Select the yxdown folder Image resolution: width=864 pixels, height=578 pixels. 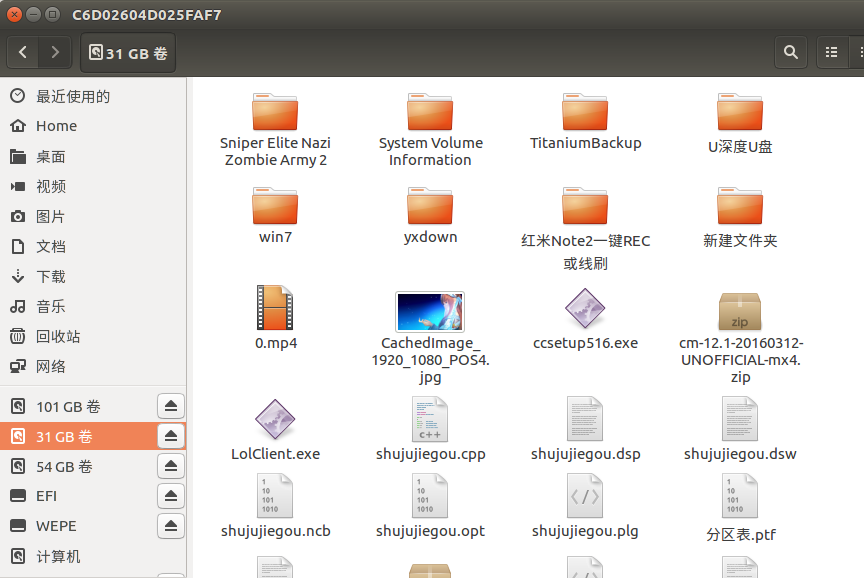click(x=430, y=216)
